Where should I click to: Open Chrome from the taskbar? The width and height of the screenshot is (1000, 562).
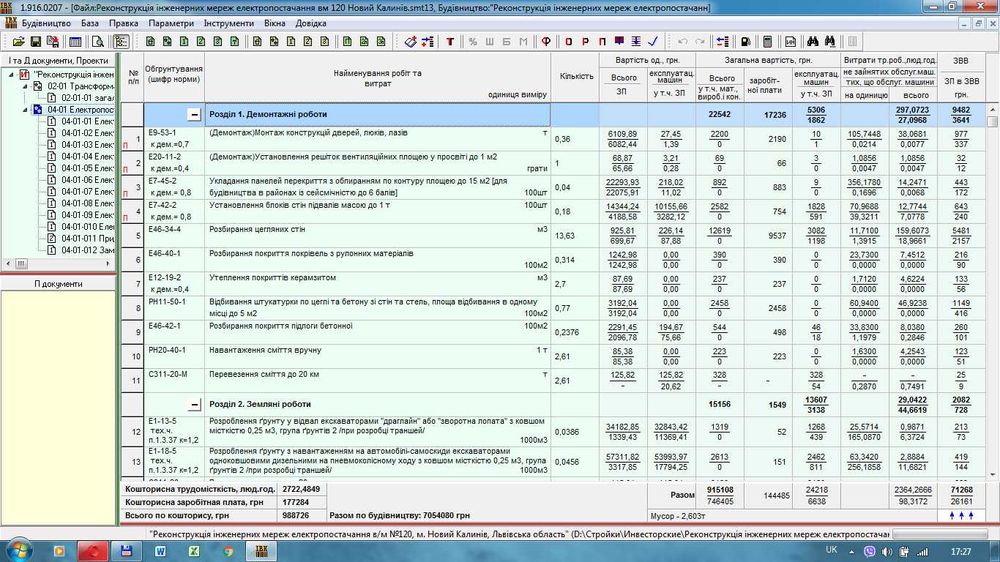(228, 551)
